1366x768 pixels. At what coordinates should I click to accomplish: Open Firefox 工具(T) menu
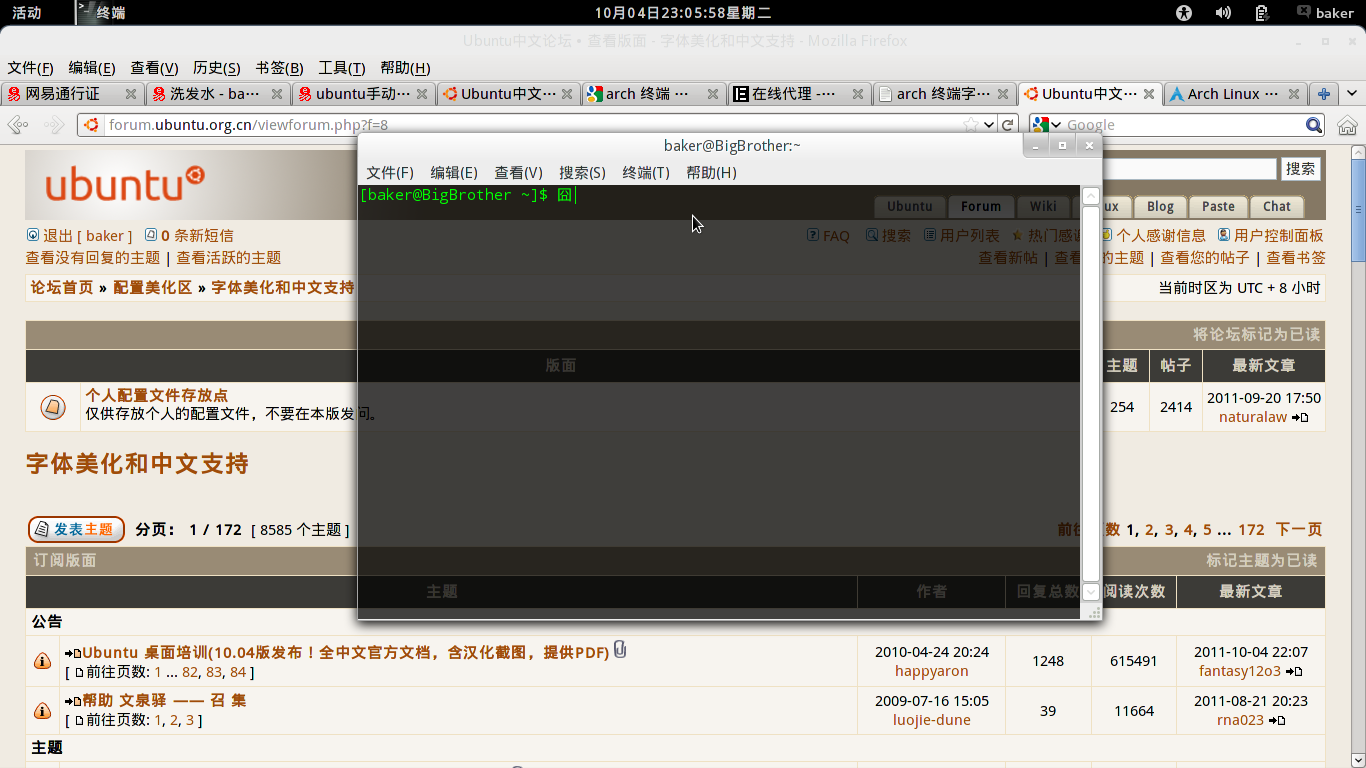(x=342, y=68)
